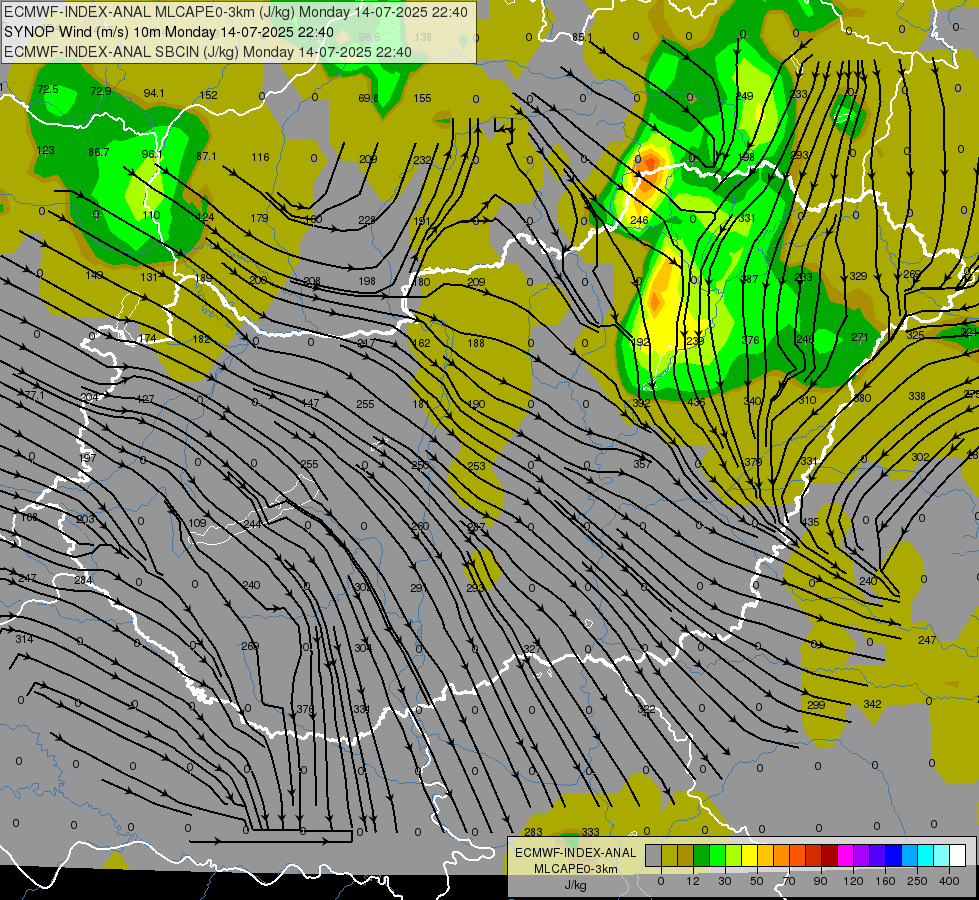Click the map value 87.1
Screen dimensions: 979x900
coord(206,156)
